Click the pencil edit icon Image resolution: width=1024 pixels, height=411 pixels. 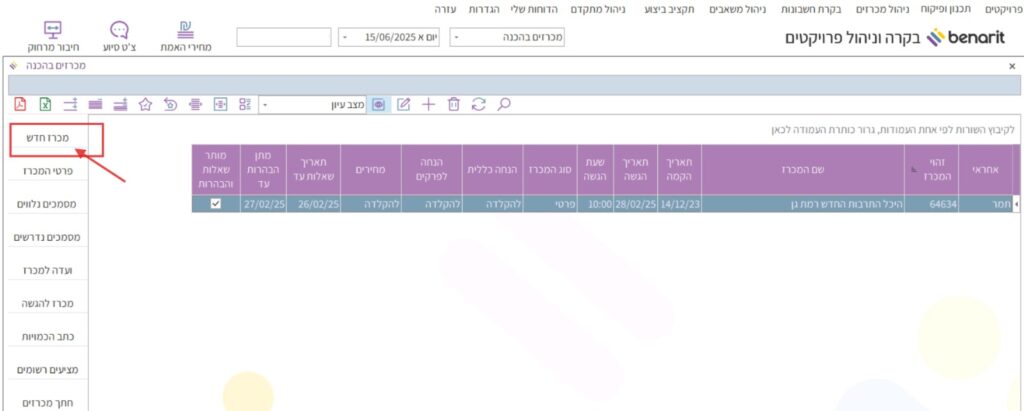404,104
